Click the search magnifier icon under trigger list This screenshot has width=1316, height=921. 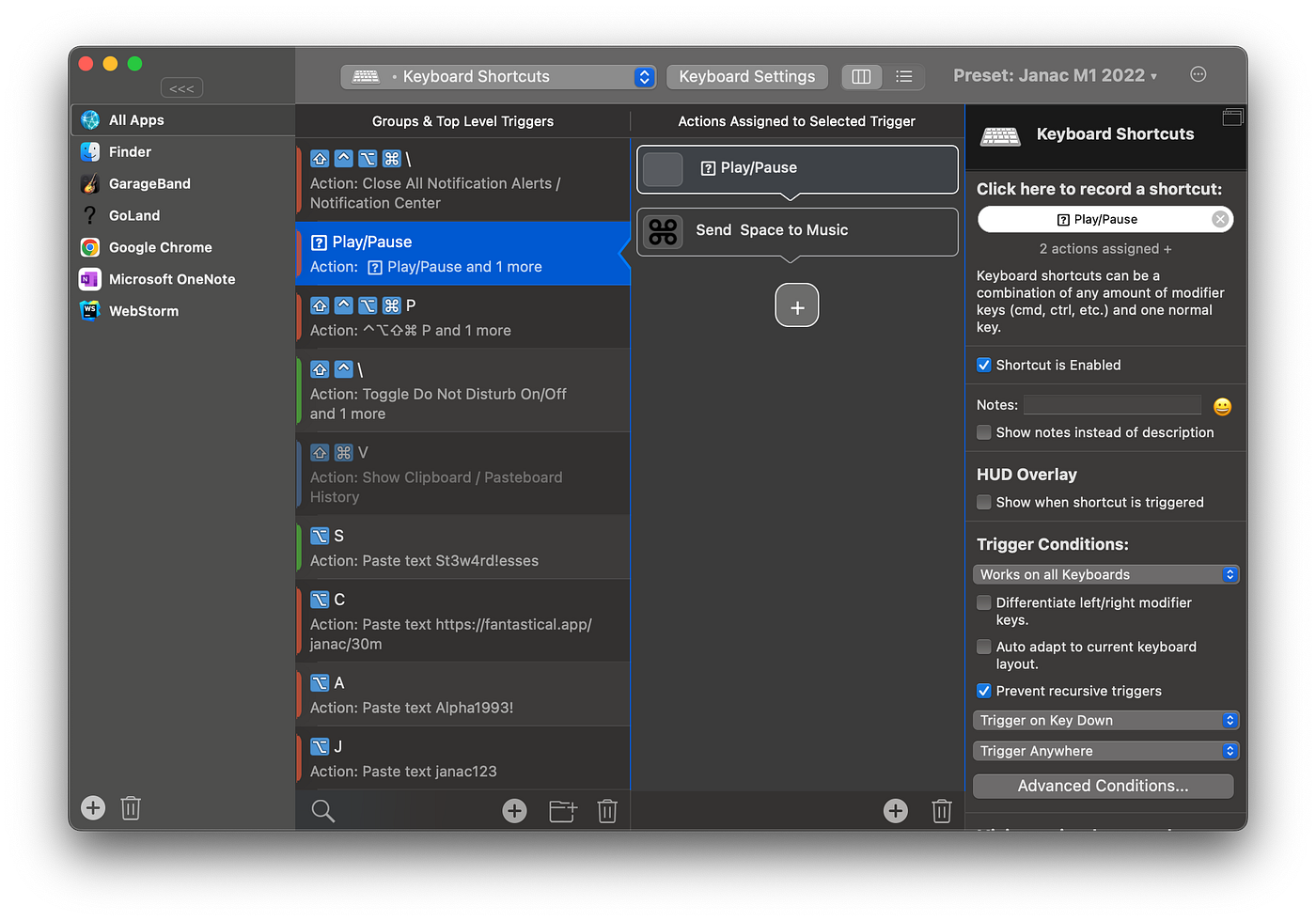(322, 810)
